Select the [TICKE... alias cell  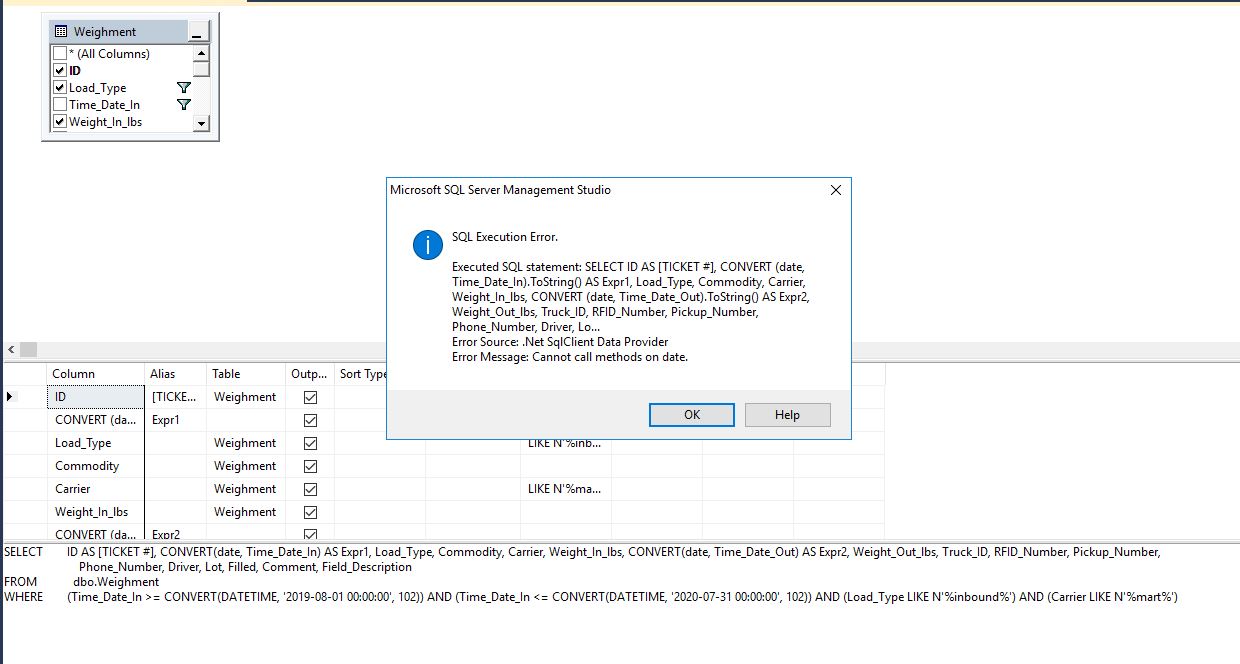[x=176, y=397]
